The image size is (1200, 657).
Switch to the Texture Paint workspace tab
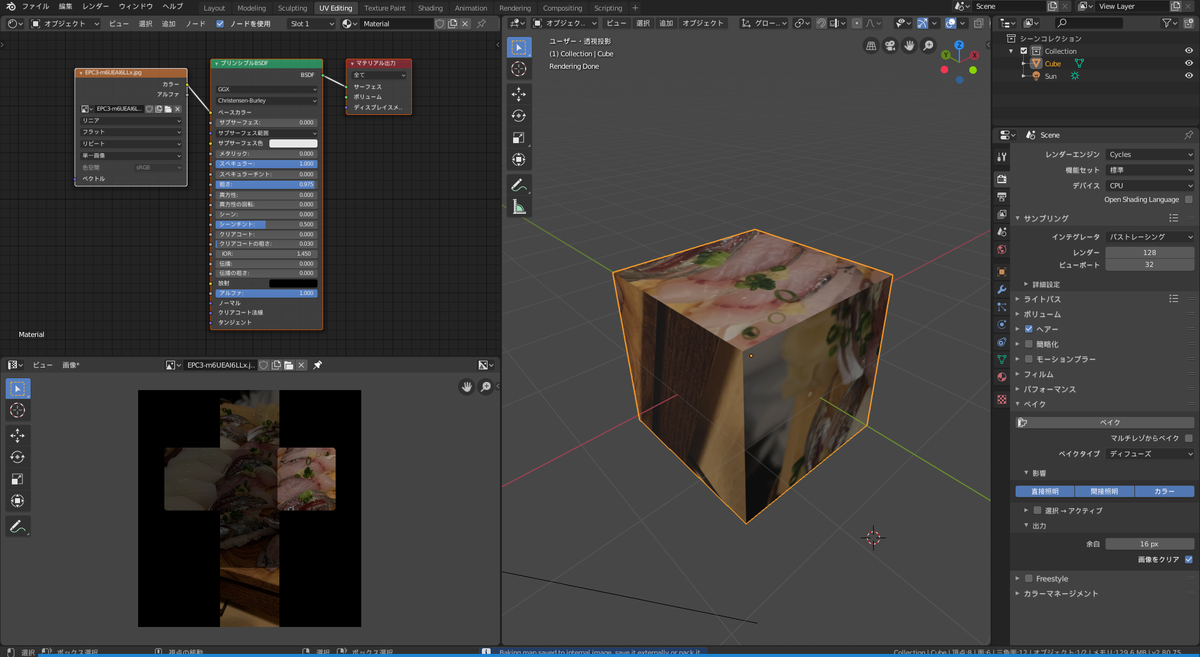tap(385, 8)
